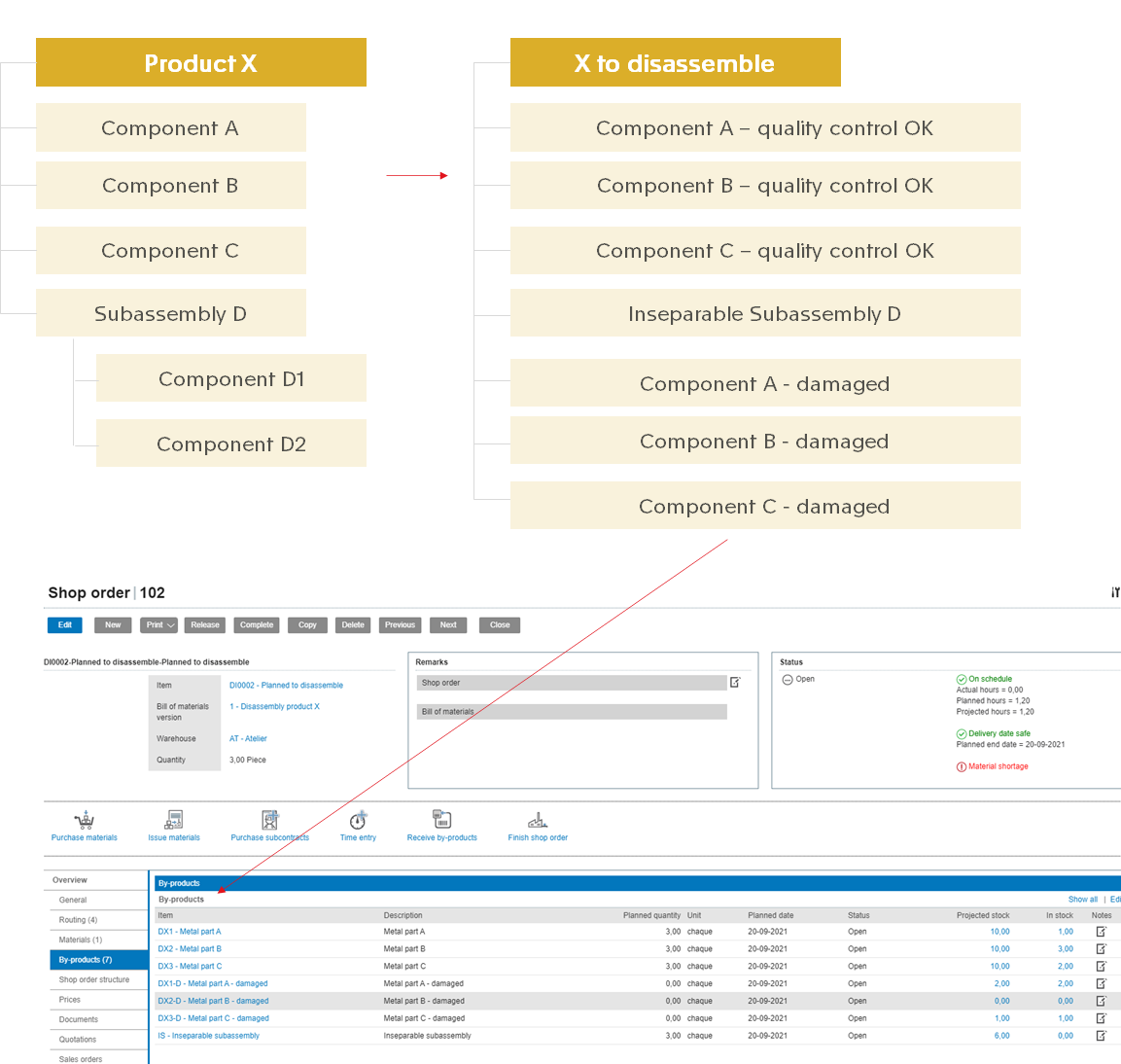Screen dimensions: 1121x1064
Task: Open notes icon for Inseparable subassembly row
Action: coord(1101,1036)
